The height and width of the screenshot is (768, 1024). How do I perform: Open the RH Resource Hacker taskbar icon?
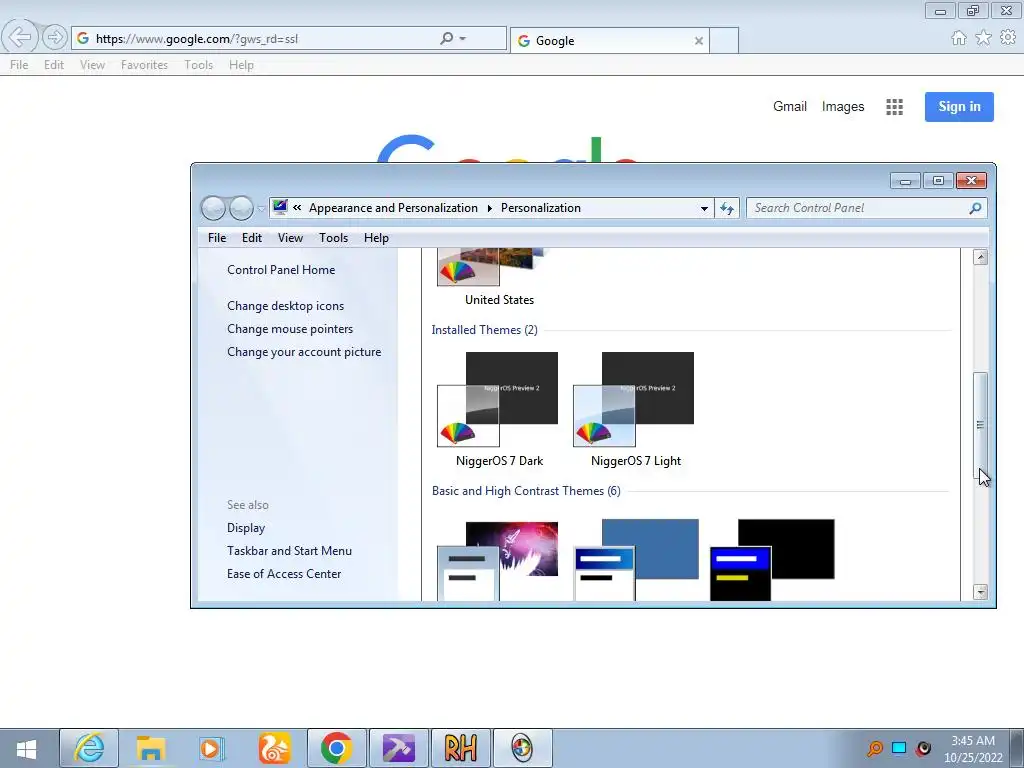click(x=460, y=748)
